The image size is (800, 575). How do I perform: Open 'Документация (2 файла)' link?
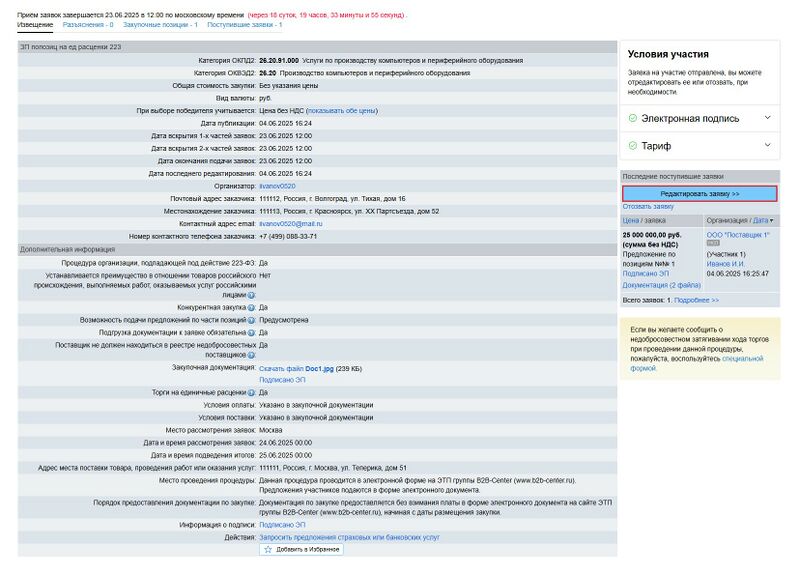click(661, 285)
